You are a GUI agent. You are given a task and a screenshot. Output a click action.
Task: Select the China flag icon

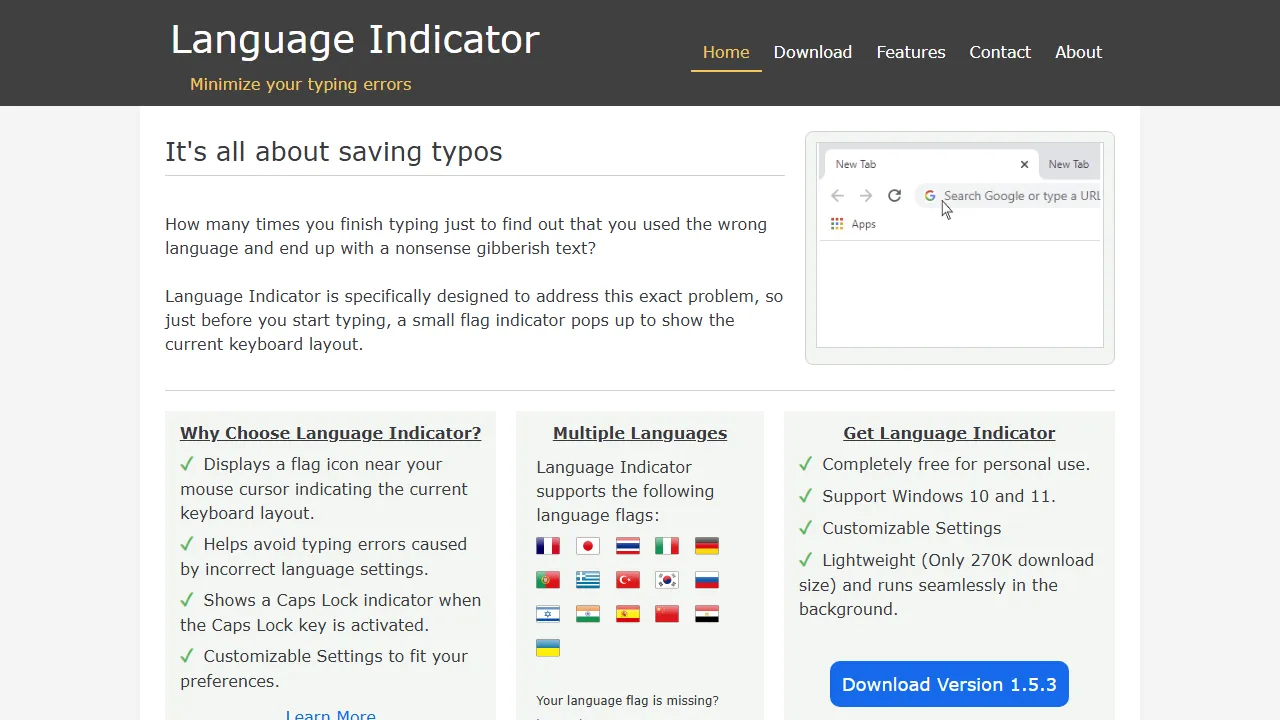click(667, 613)
